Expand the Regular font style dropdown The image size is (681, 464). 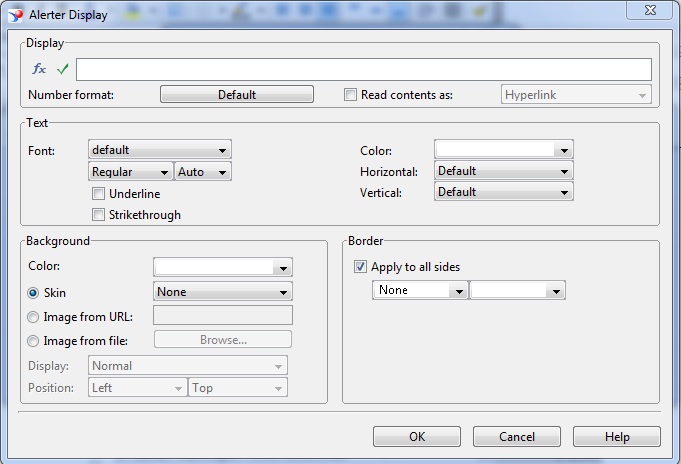click(x=130, y=172)
